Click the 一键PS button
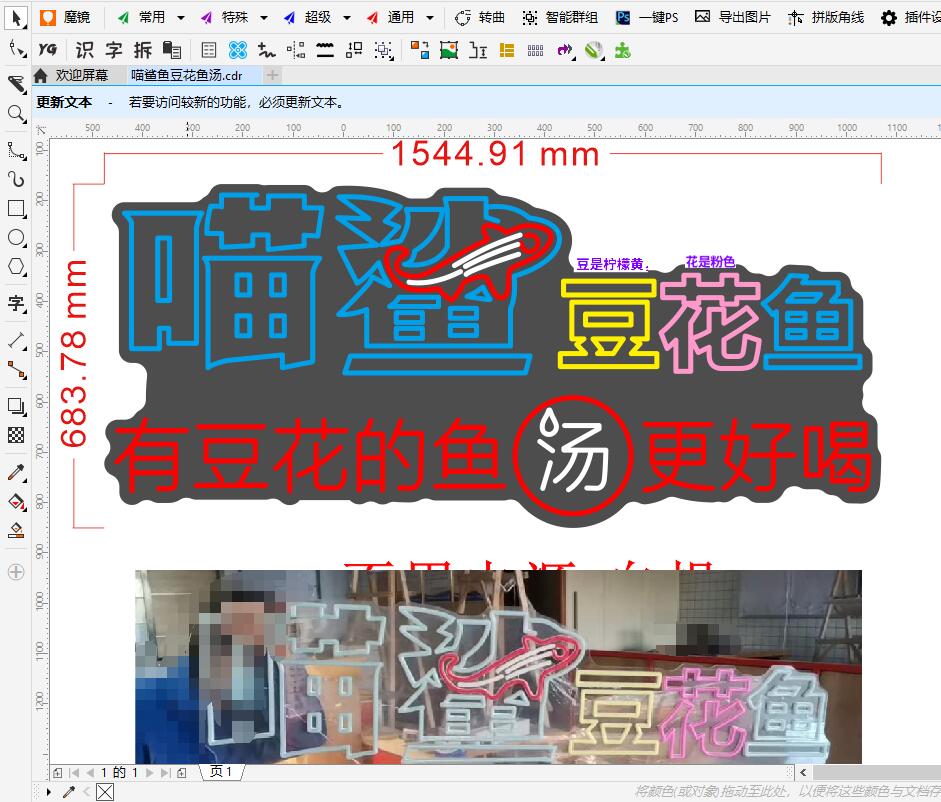The image size is (941, 802). click(x=648, y=17)
